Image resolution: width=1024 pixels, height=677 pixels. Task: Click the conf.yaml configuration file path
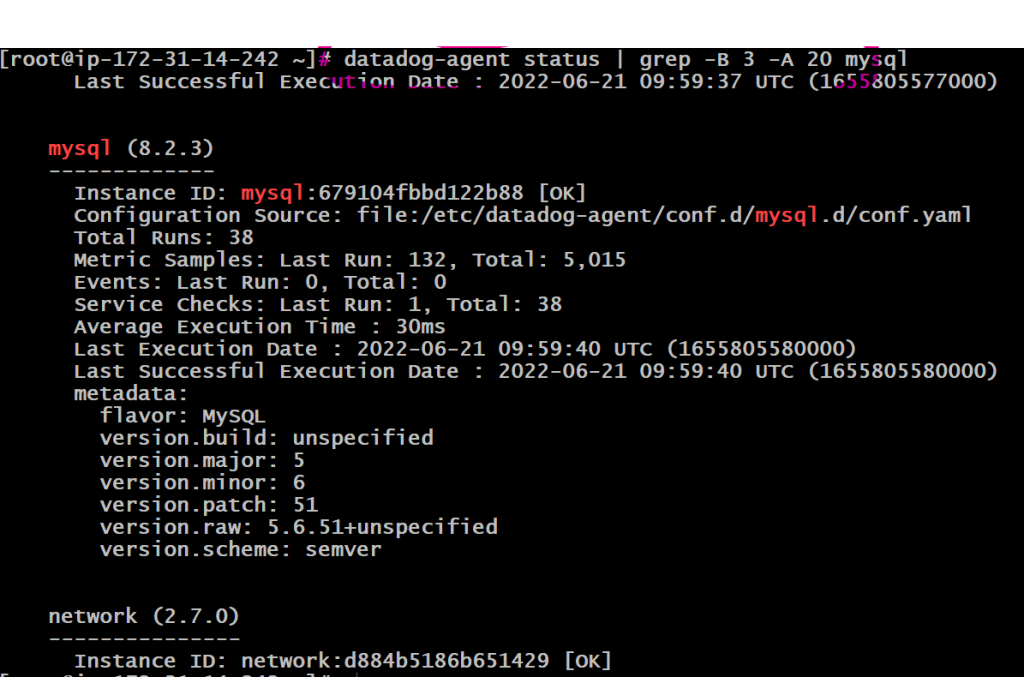click(x=650, y=215)
